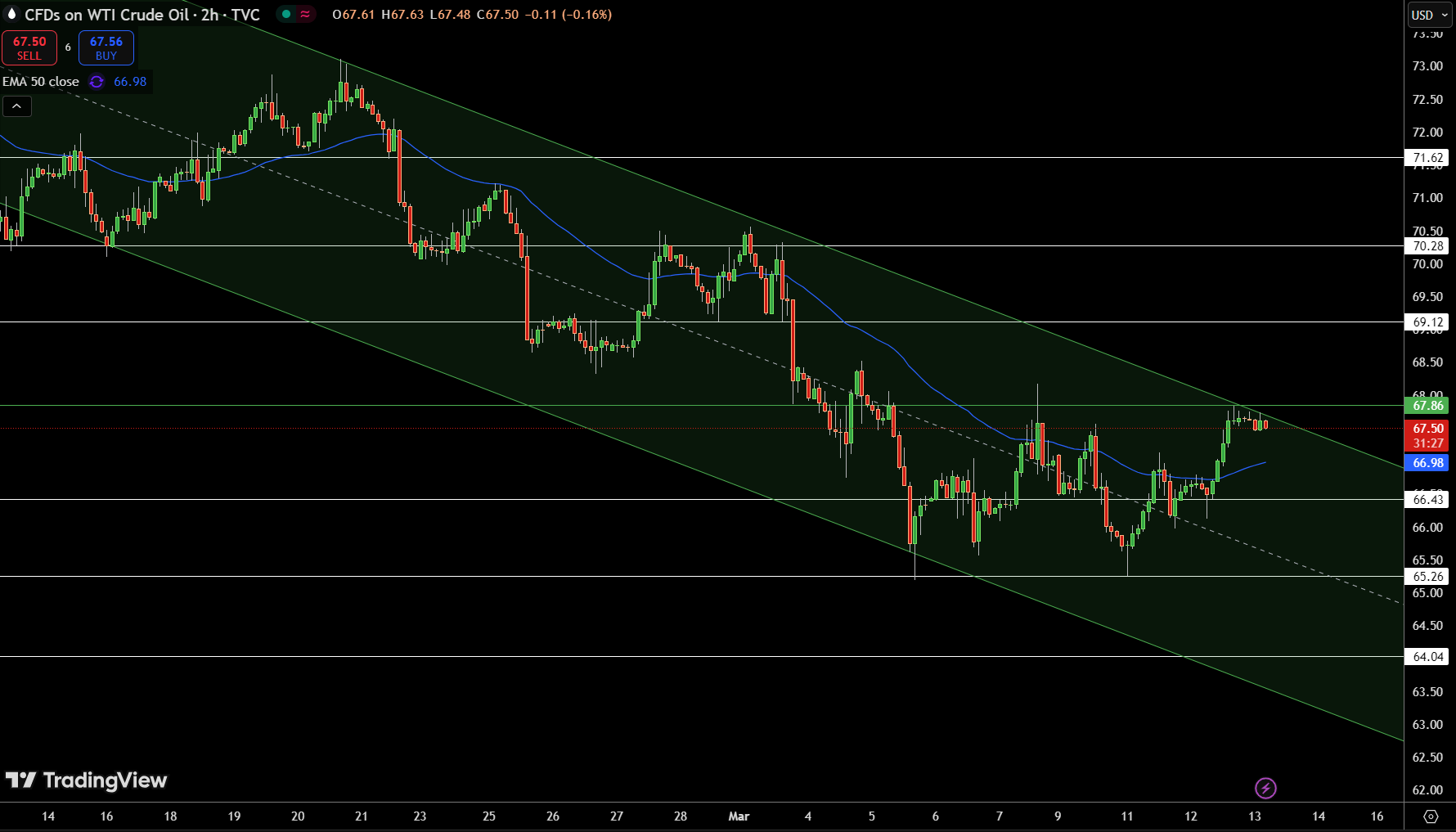
Task: Click the 13 date label on time axis
Action: pyautogui.click(x=1255, y=816)
